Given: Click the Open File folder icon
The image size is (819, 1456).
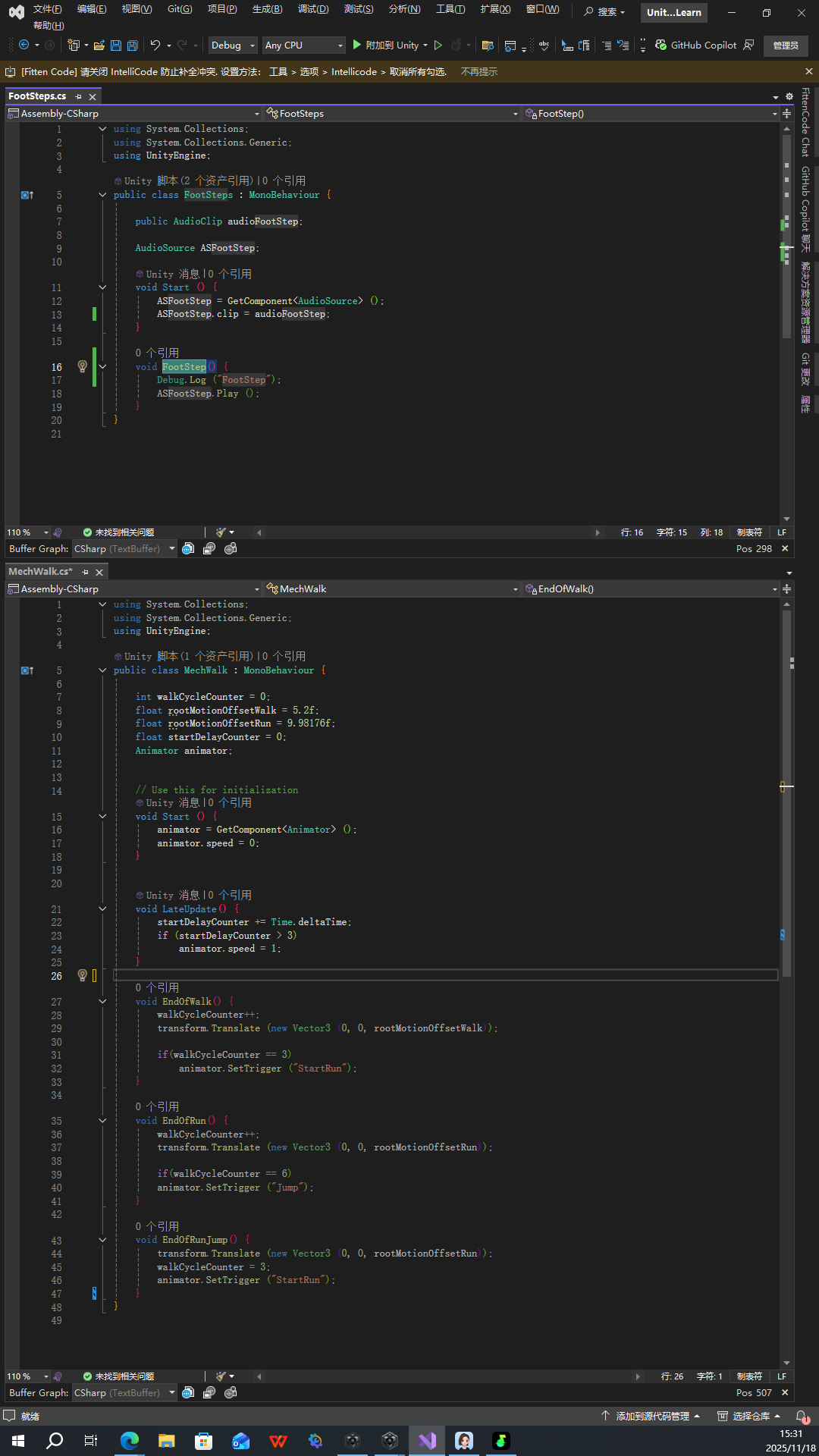Looking at the screenshot, I should (99, 45).
